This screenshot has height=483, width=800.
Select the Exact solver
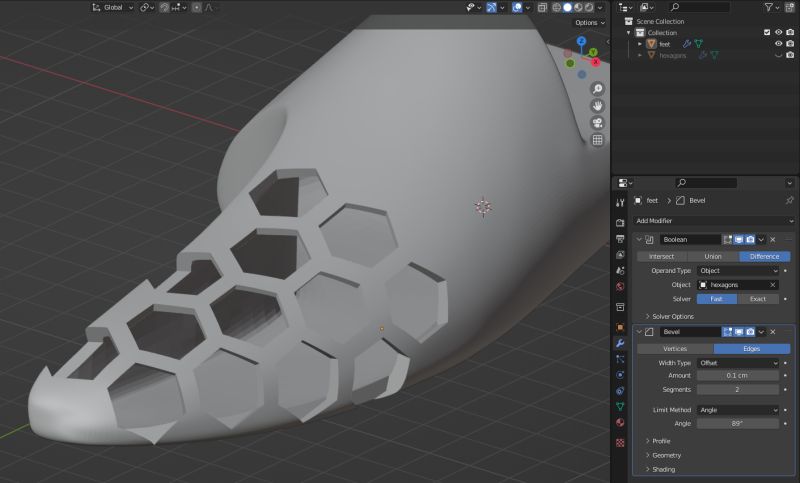758,299
